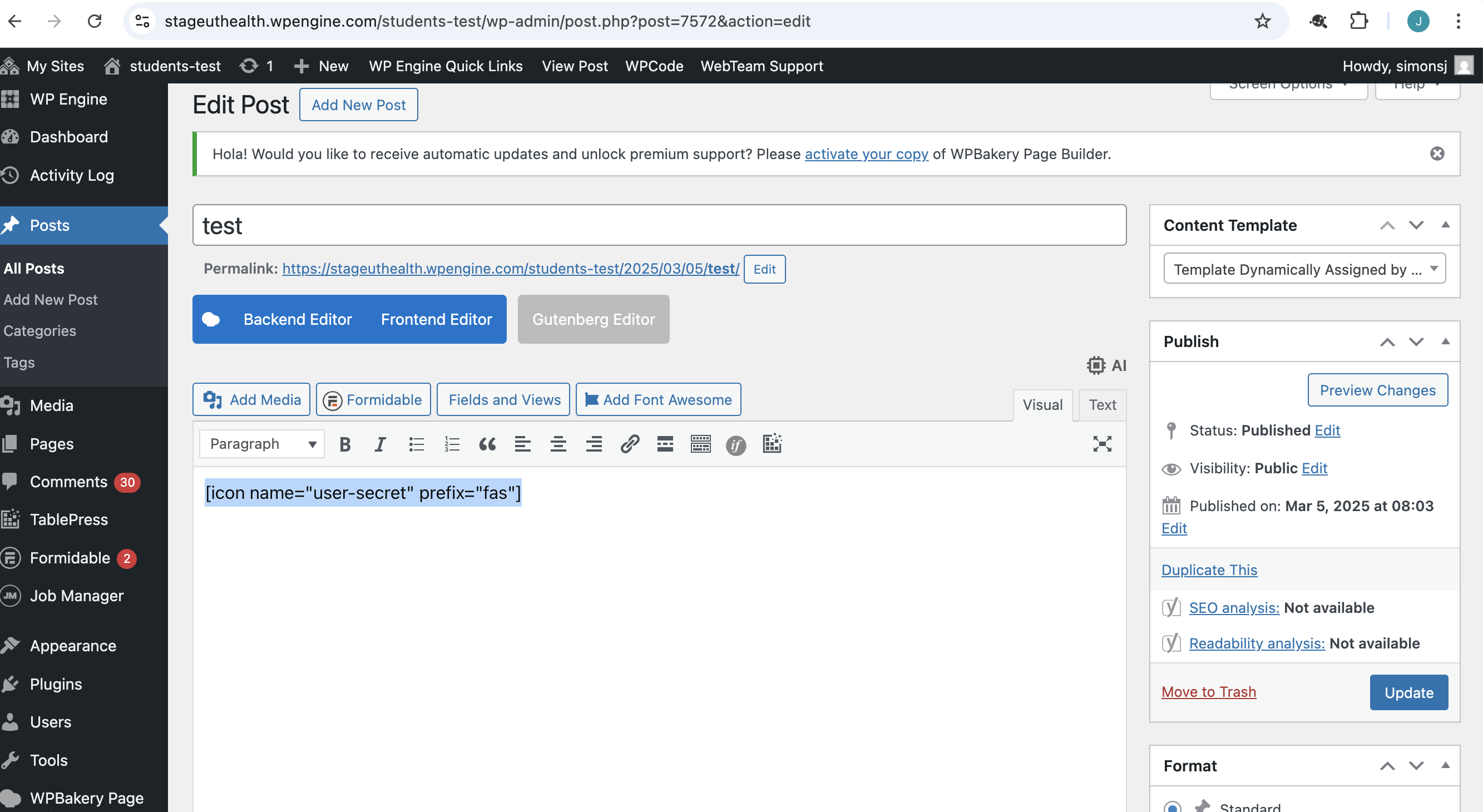Screen dimensions: 1483x812
Task: Click the Formidable circular toolbar icon
Action: coord(736,445)
